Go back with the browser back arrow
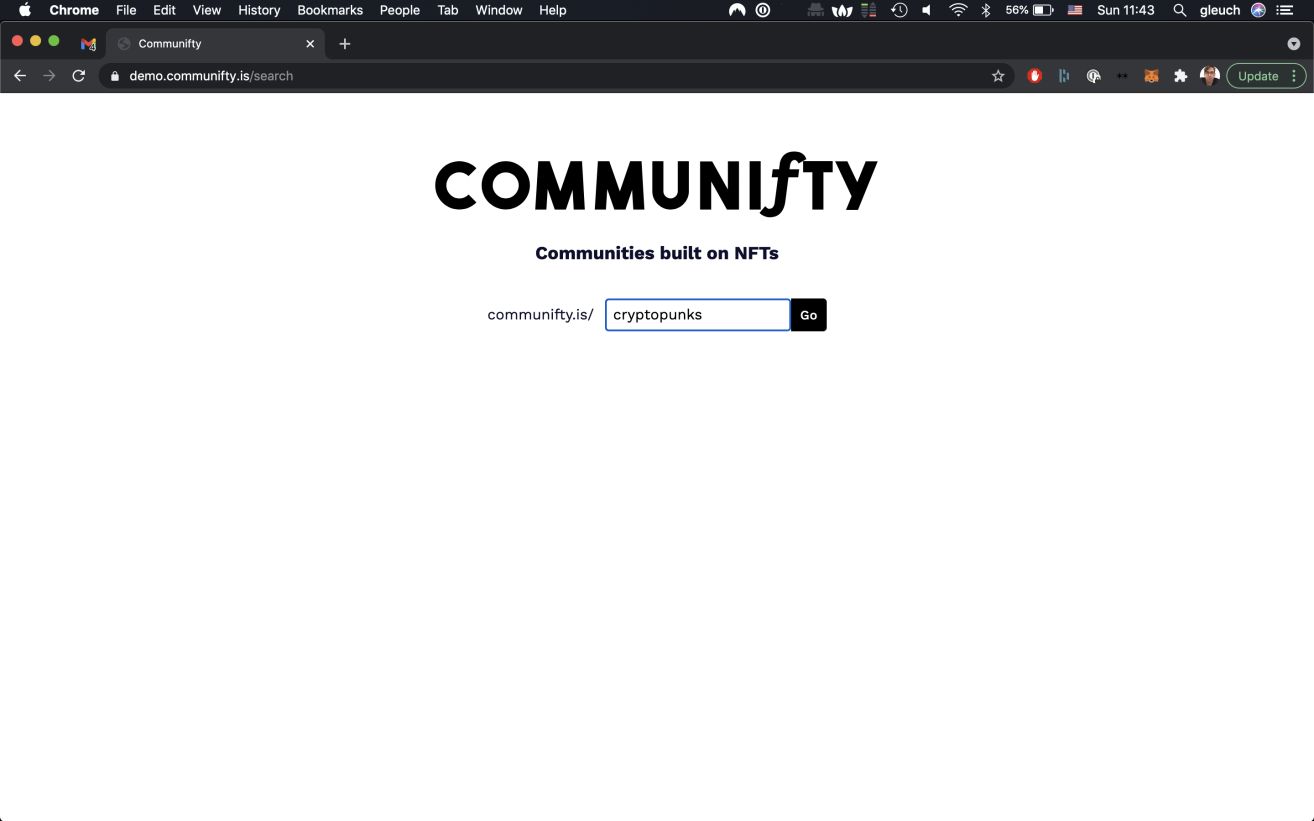Image resolution: width=1314 pixels, height=821 pixels. [x=19, y=76]
